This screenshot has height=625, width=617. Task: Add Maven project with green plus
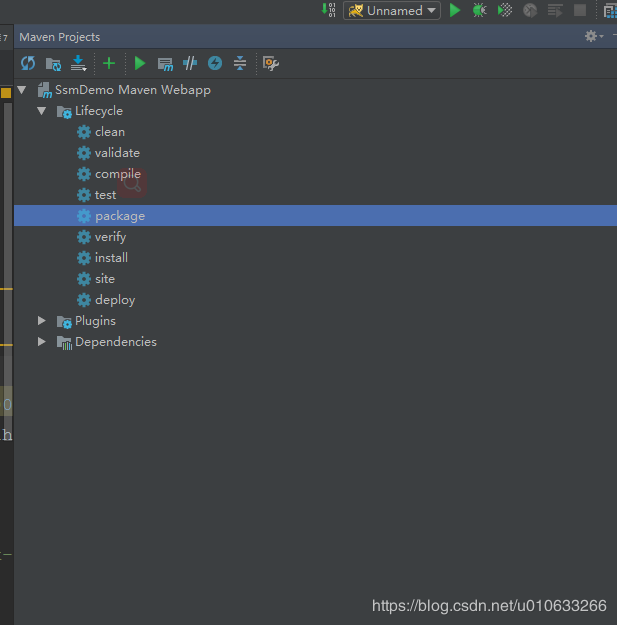pos(109,63)
